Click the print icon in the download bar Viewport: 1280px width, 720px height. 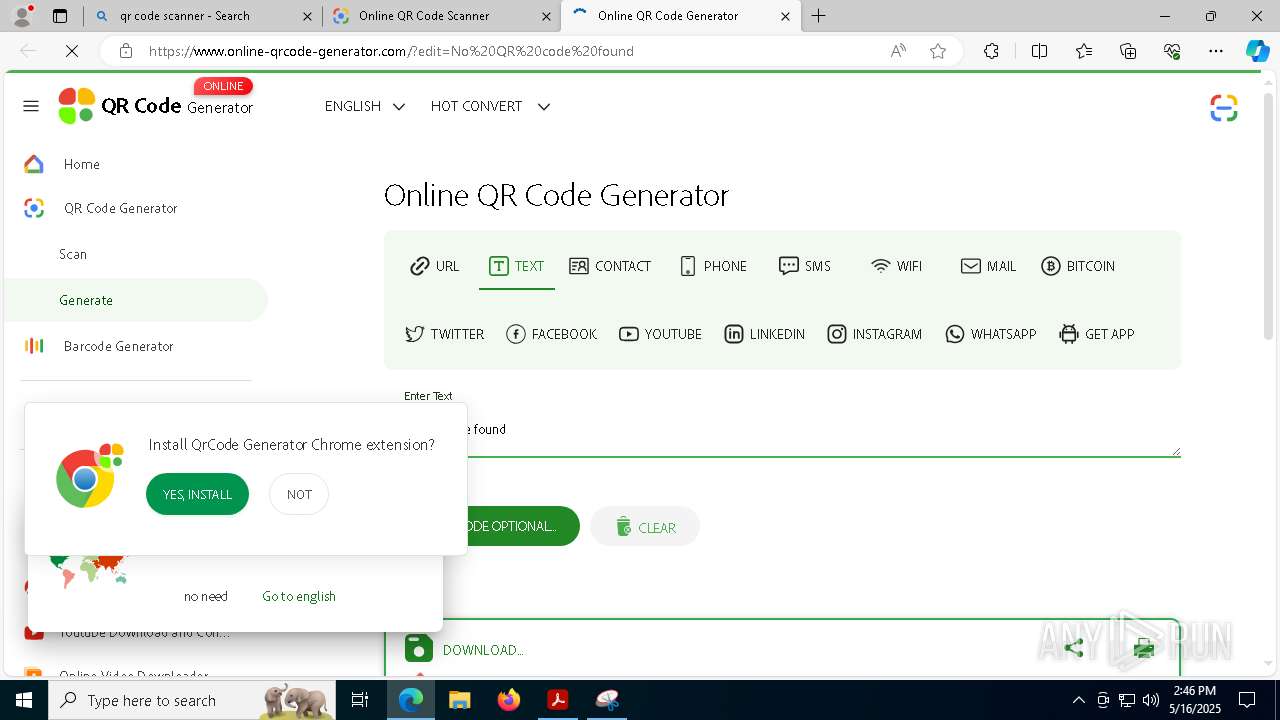[x=1144, y=649]
